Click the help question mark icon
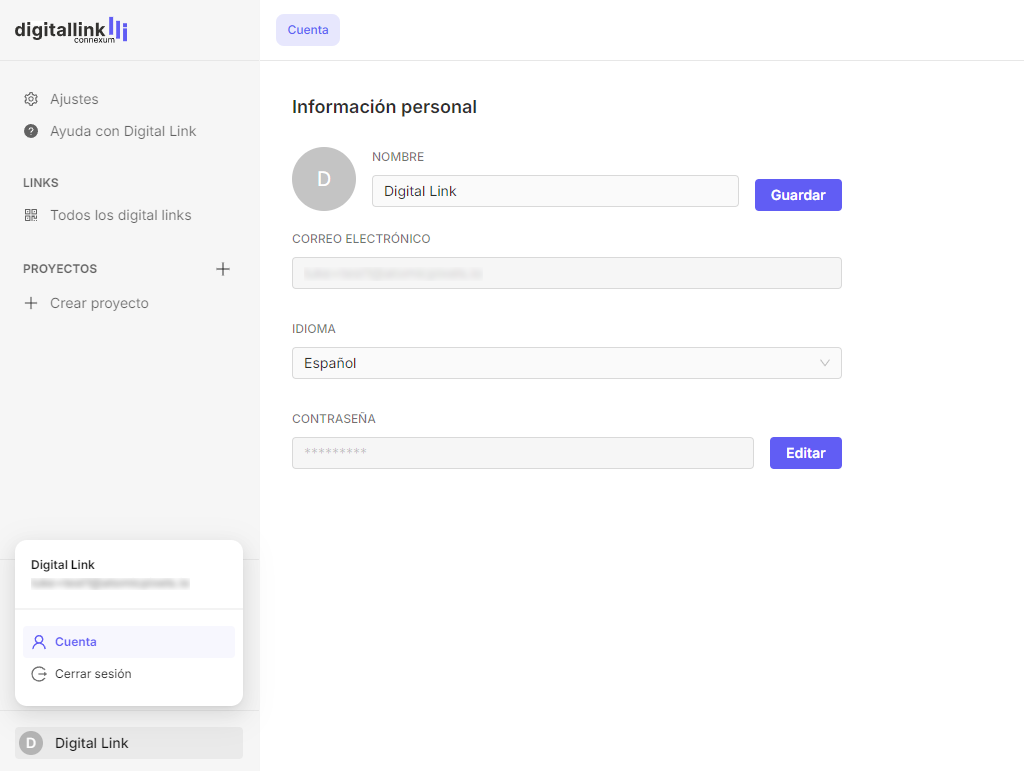 31,131
